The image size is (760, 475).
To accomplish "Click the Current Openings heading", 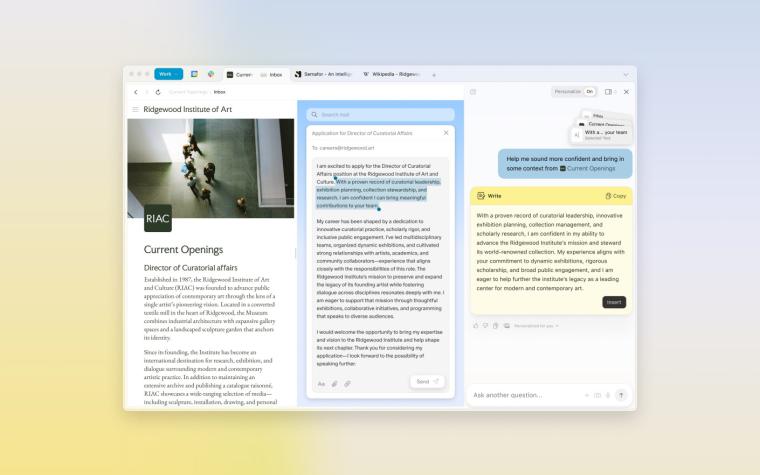I will 183,250.
